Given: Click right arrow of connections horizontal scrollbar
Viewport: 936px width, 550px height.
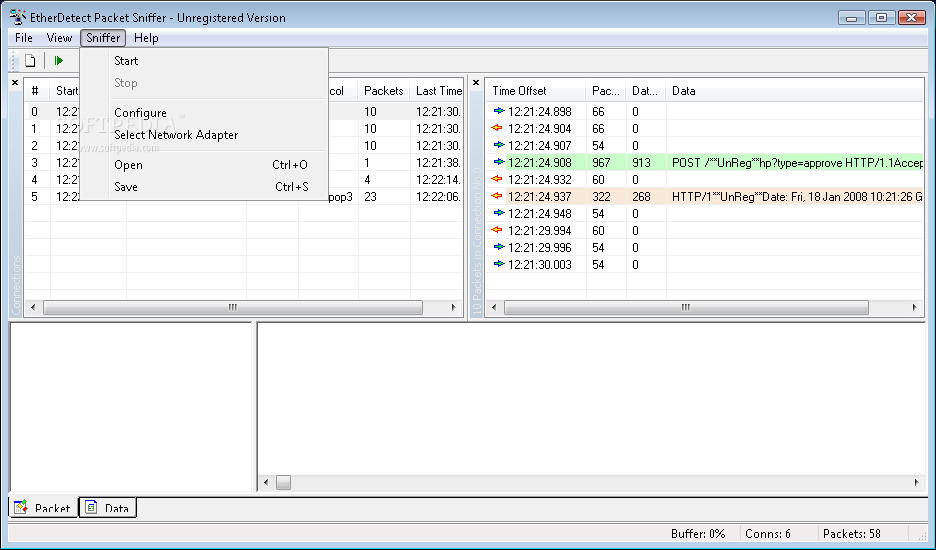Looking at the screenshot, I should (454, 307).
